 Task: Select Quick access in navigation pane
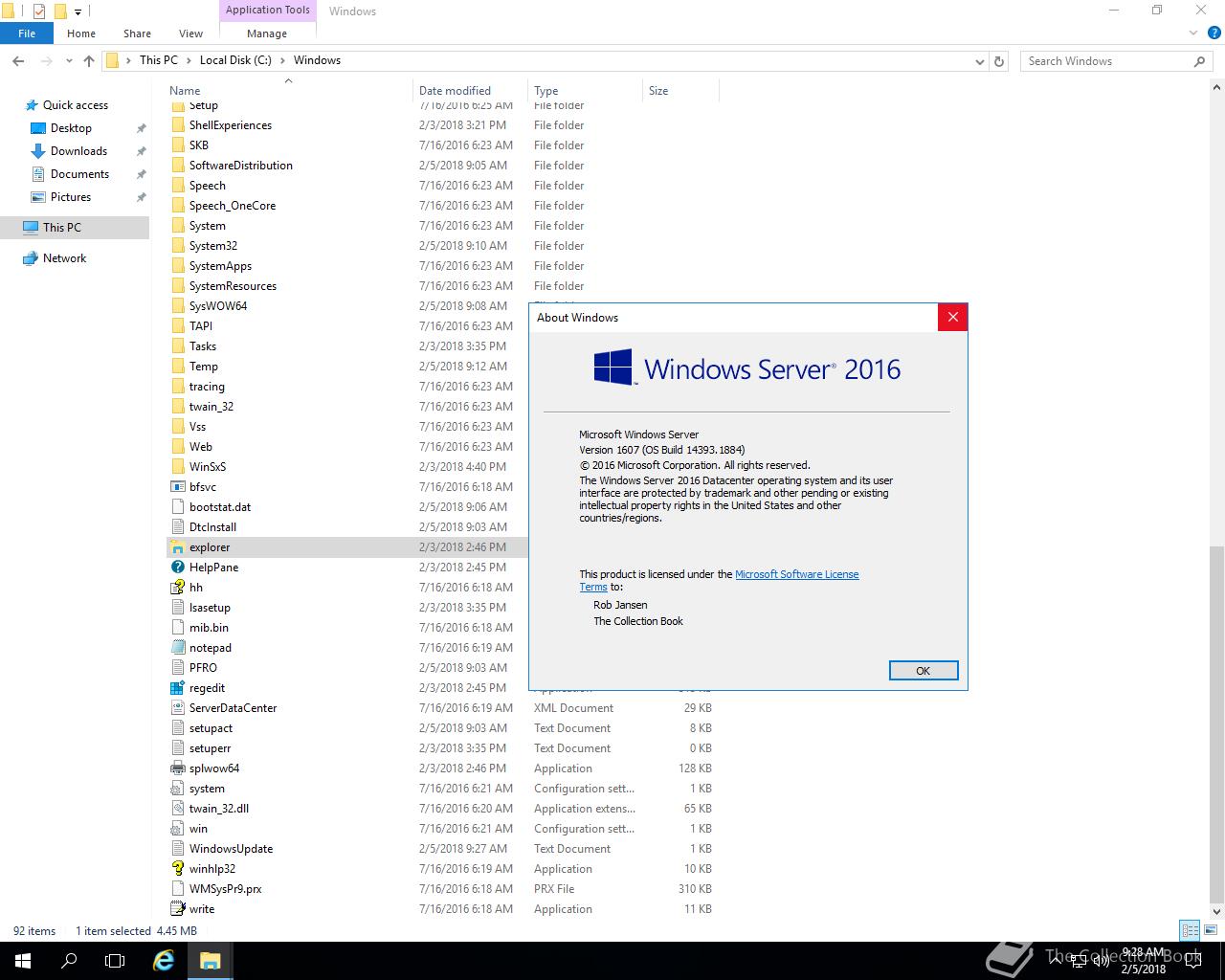pyautogui.click(x=75, y=105)
